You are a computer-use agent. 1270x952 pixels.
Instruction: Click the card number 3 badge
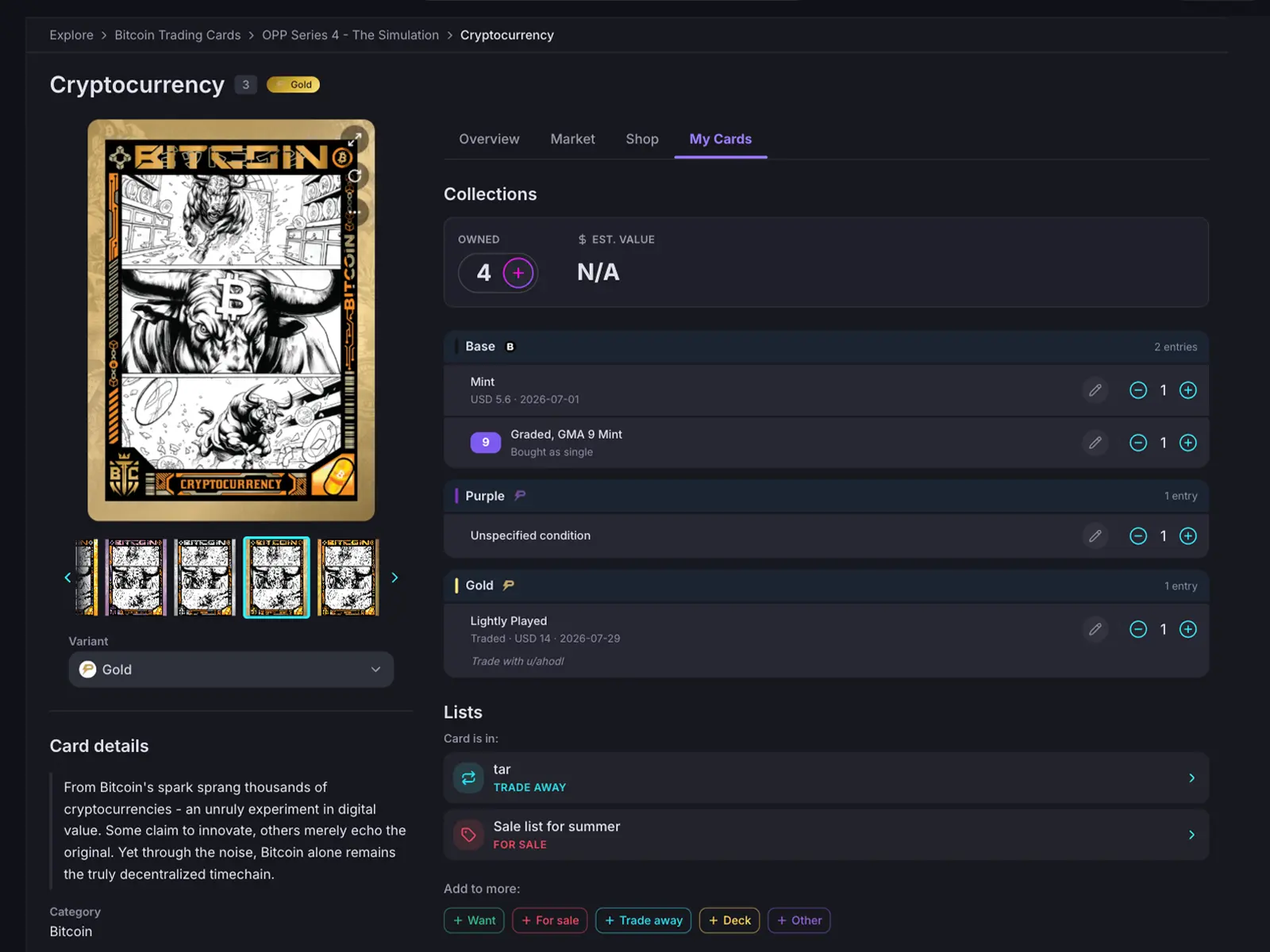(246, 85)
